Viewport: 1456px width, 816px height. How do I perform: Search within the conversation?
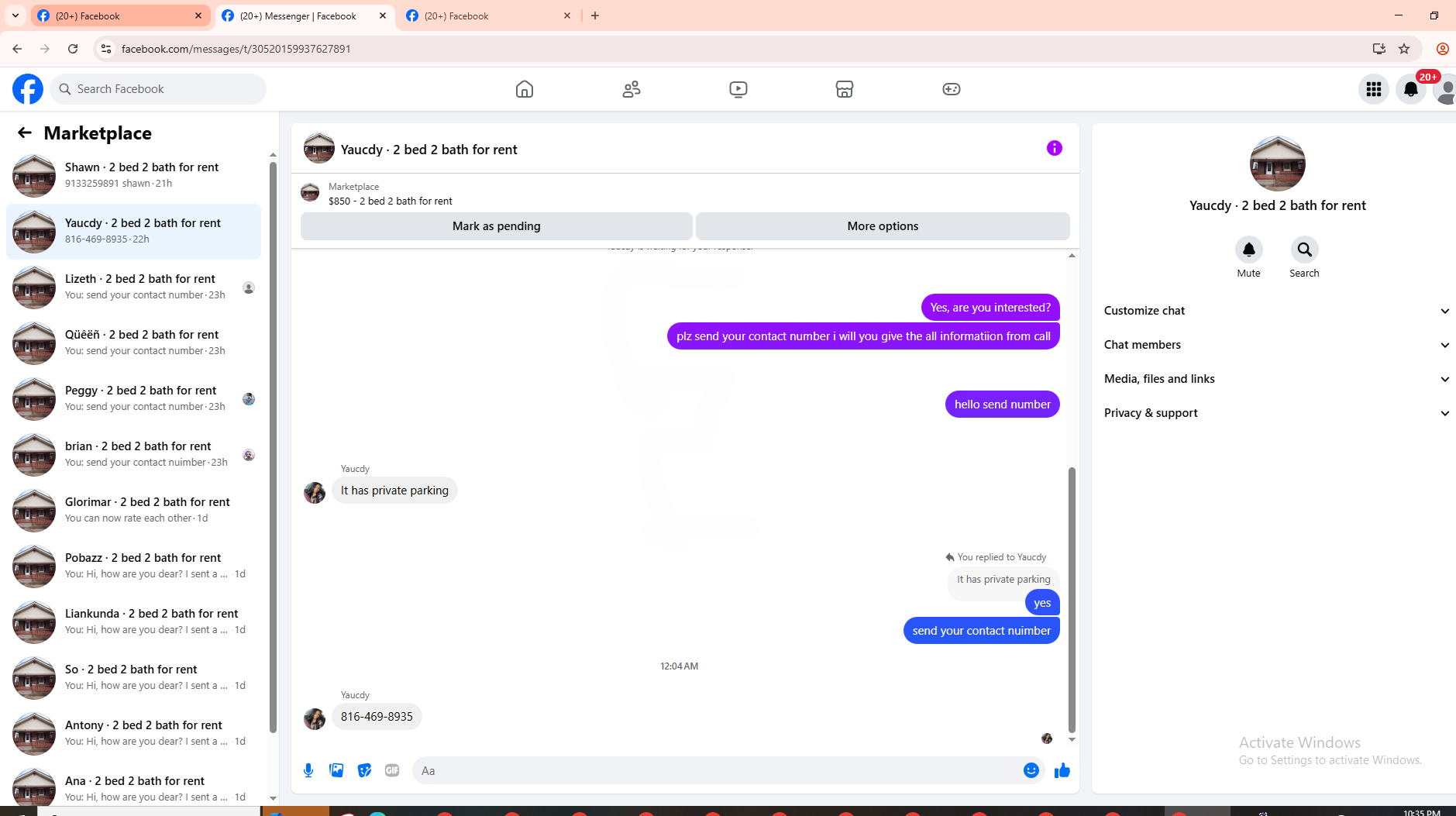[1305, 250]
